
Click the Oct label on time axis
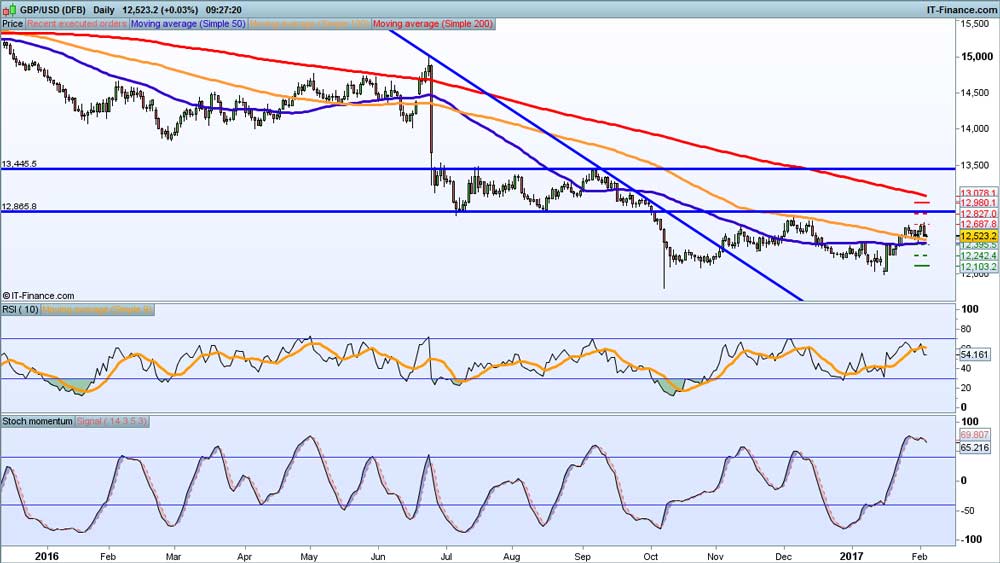pyautogui.click(x=651, y=556)
